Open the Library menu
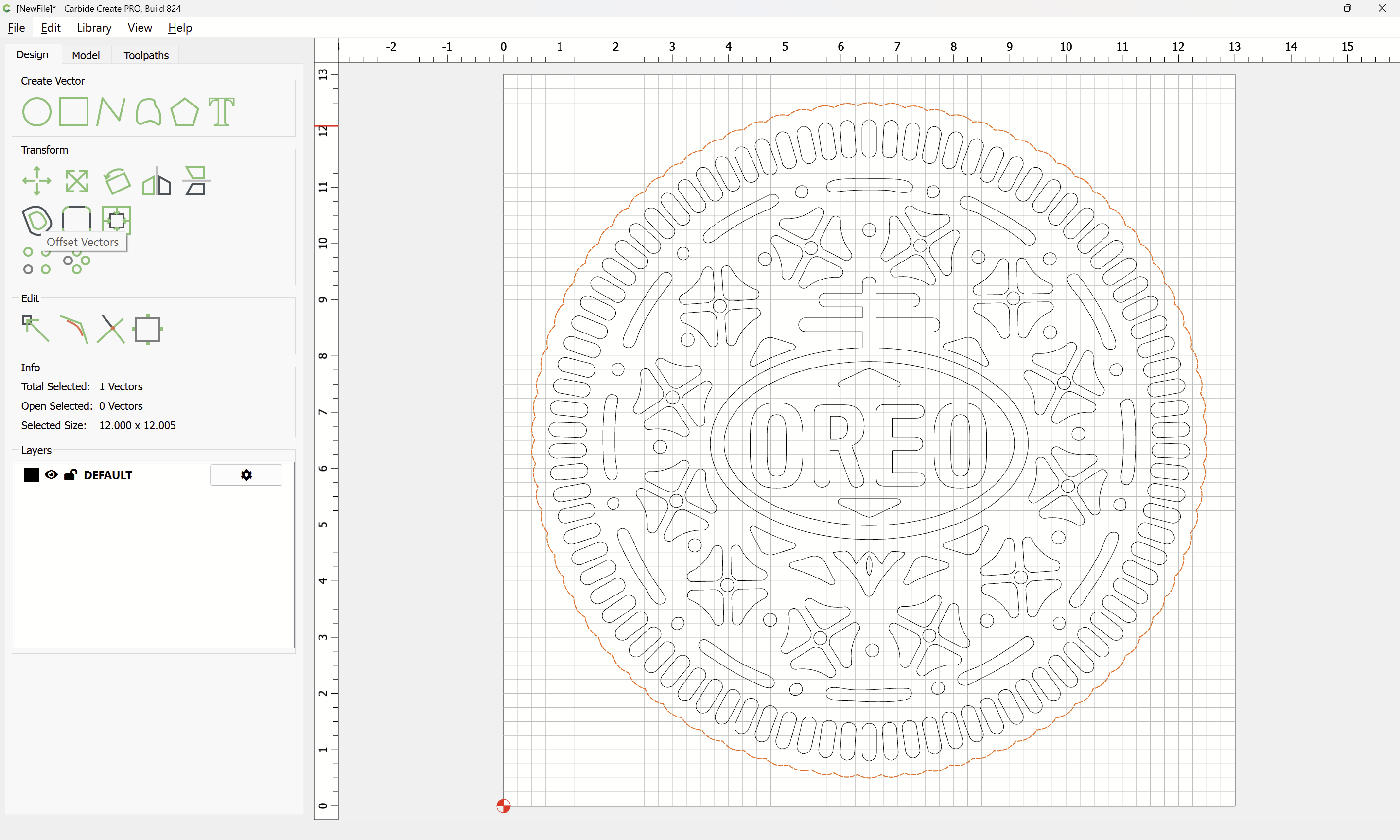The image size is (1400, 840). click(94, 28)
